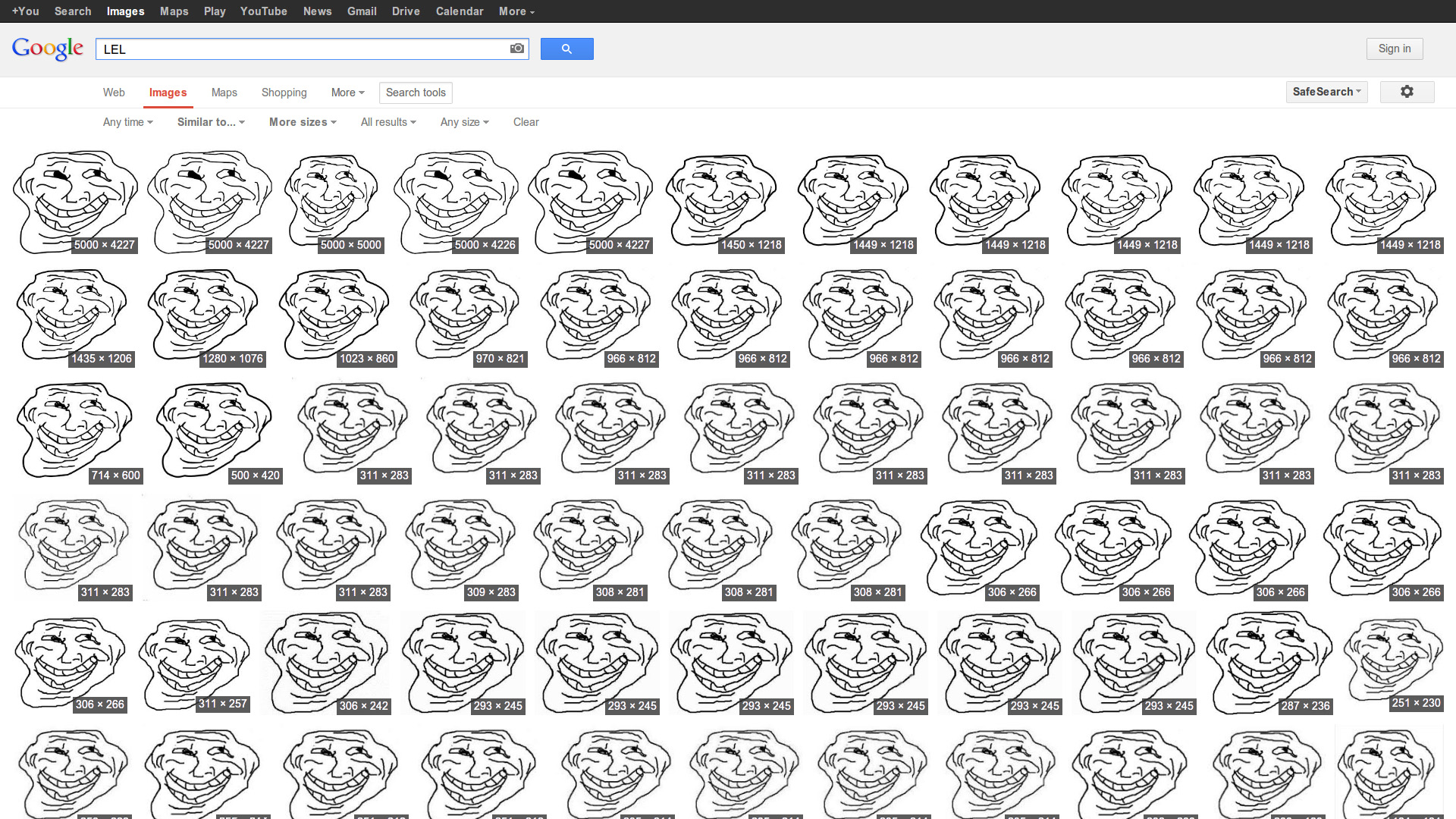Click the camera search-by-image icon

pos(517,49)
